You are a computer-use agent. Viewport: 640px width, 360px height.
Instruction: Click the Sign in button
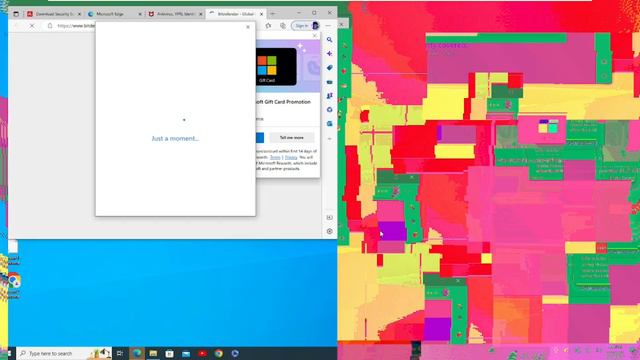click(305, 26)
